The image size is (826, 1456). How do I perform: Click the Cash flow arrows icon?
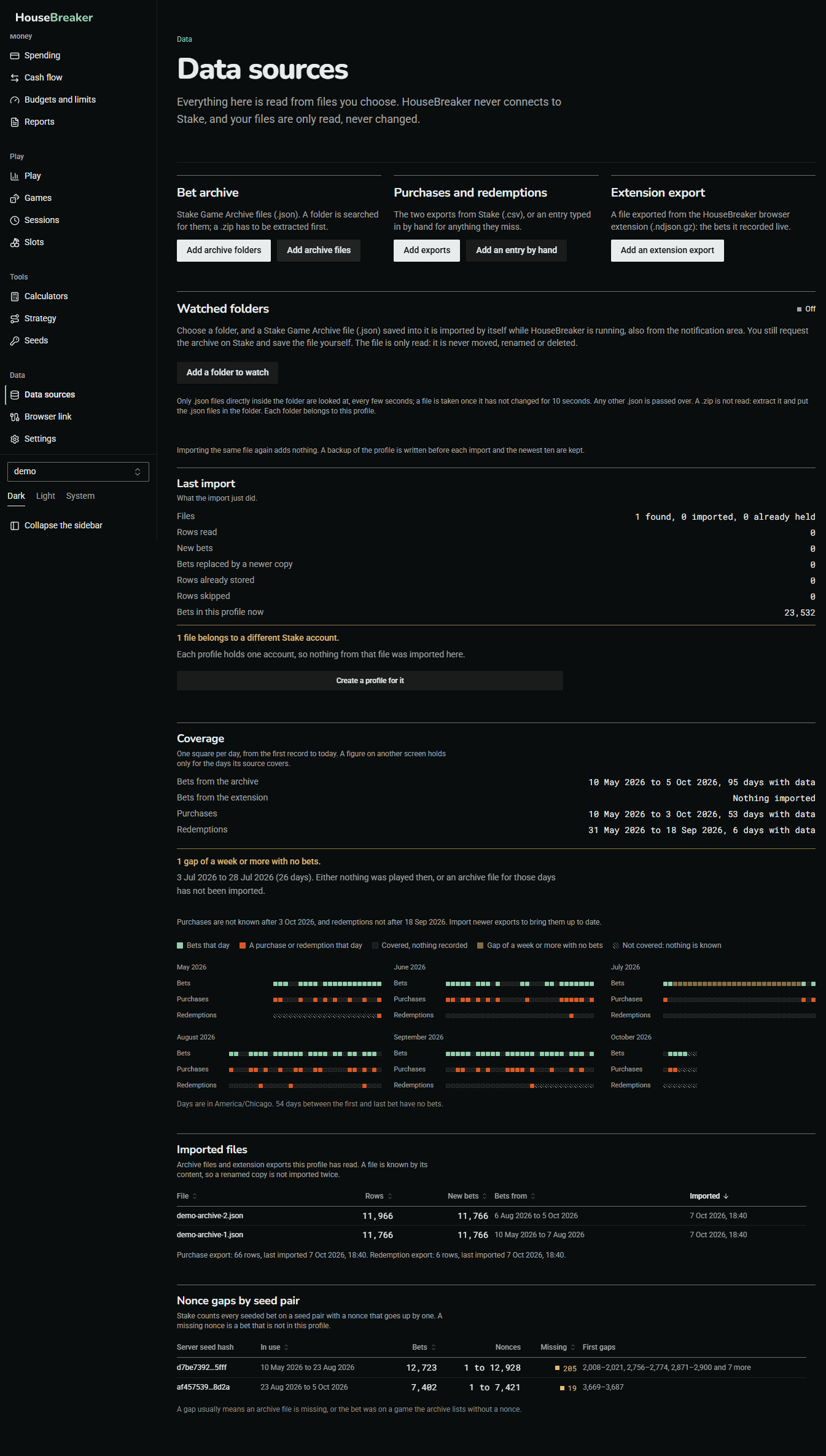pyautogui.click(x=15, y=78)
